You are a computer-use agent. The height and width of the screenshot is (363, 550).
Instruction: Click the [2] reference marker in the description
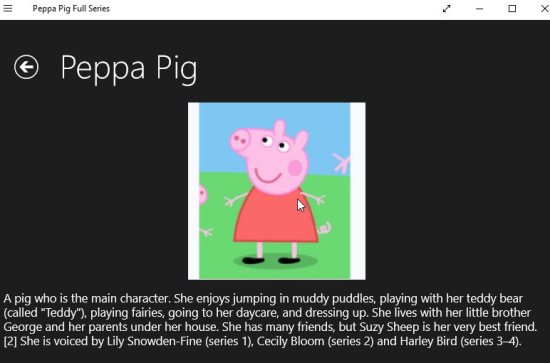click(x=10, y=341)
